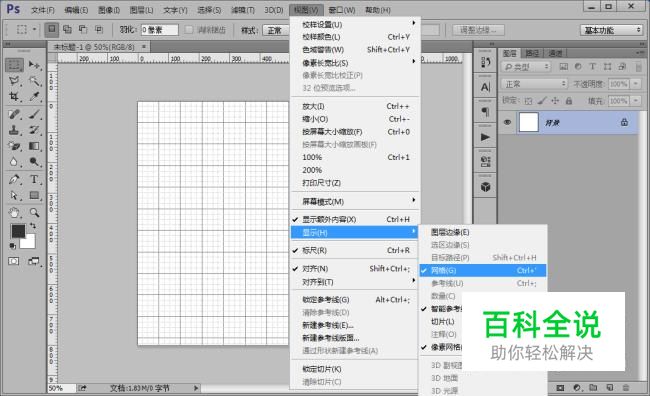Image resolution: width=650 pixels, height=396 pixels.
Task: Choose 切片(L) in the show submenu
Action: click(x=442, y=322)
